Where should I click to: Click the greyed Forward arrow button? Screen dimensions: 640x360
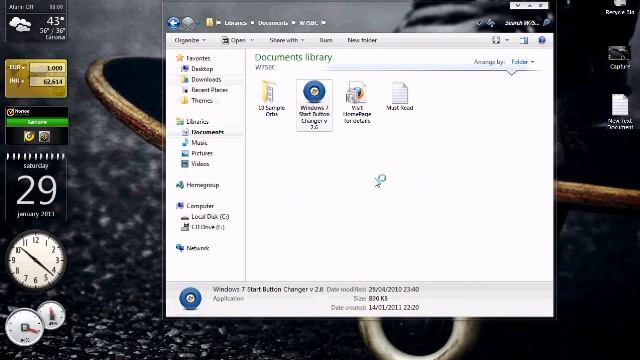tap(187, 23)
